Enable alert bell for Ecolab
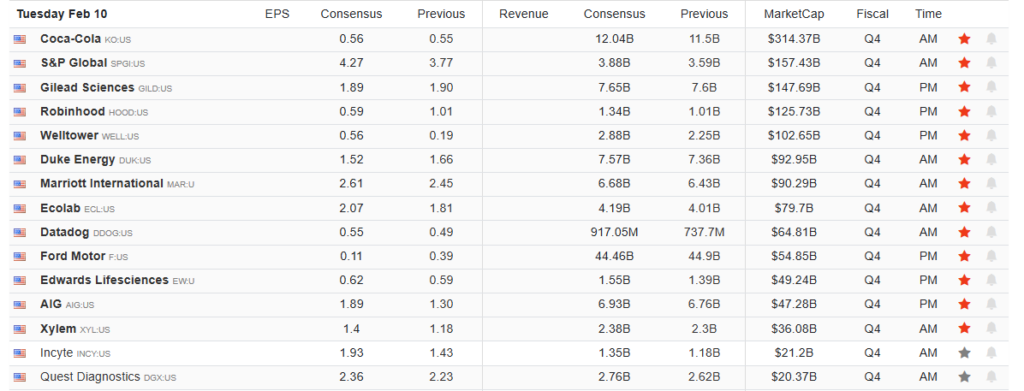Image resolution: width=1024 pixels, height=391 pixels. click(x=991, y=208)
